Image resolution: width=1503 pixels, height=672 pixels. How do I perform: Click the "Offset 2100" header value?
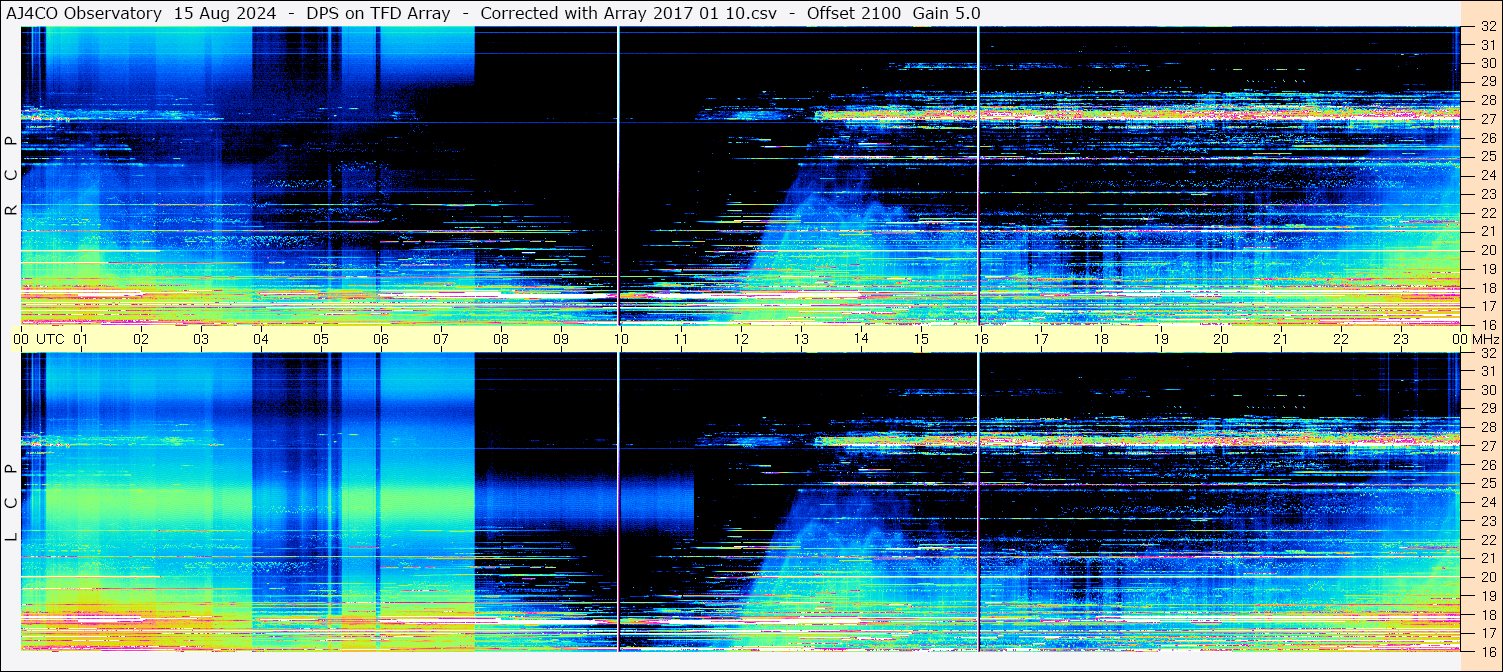tap(853, 13)
